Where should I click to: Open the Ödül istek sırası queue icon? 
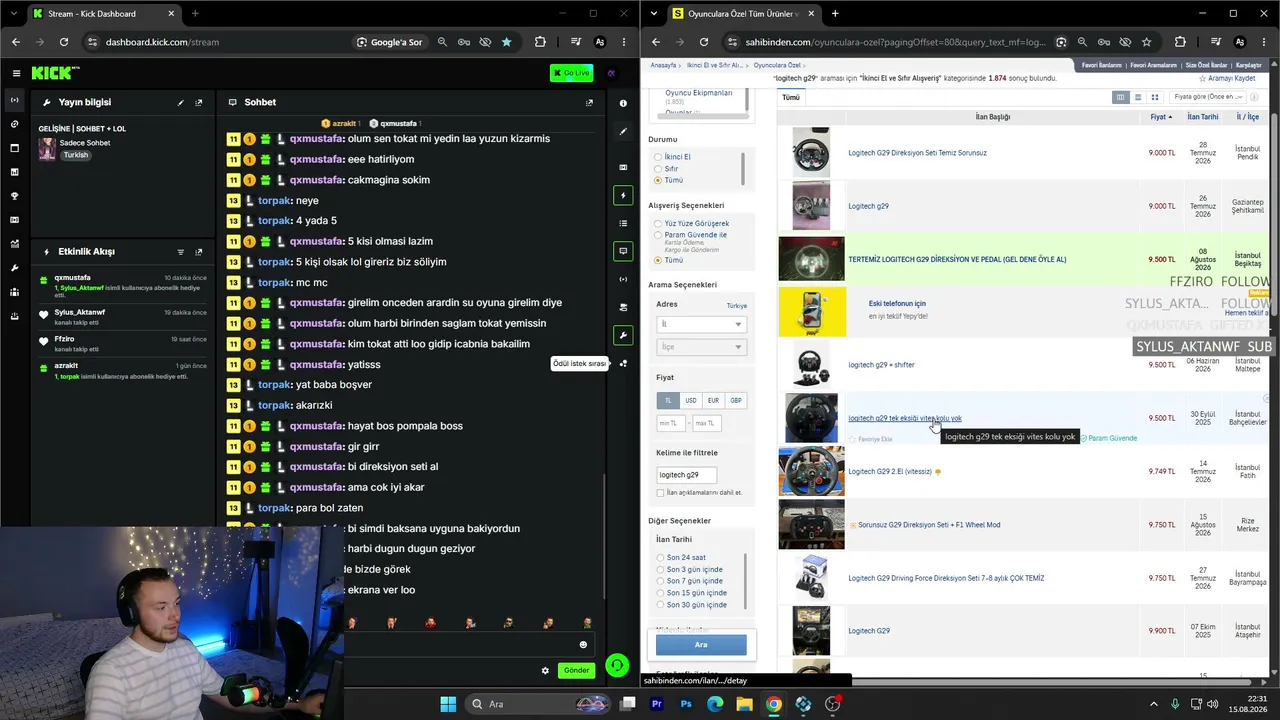[623, 363]
